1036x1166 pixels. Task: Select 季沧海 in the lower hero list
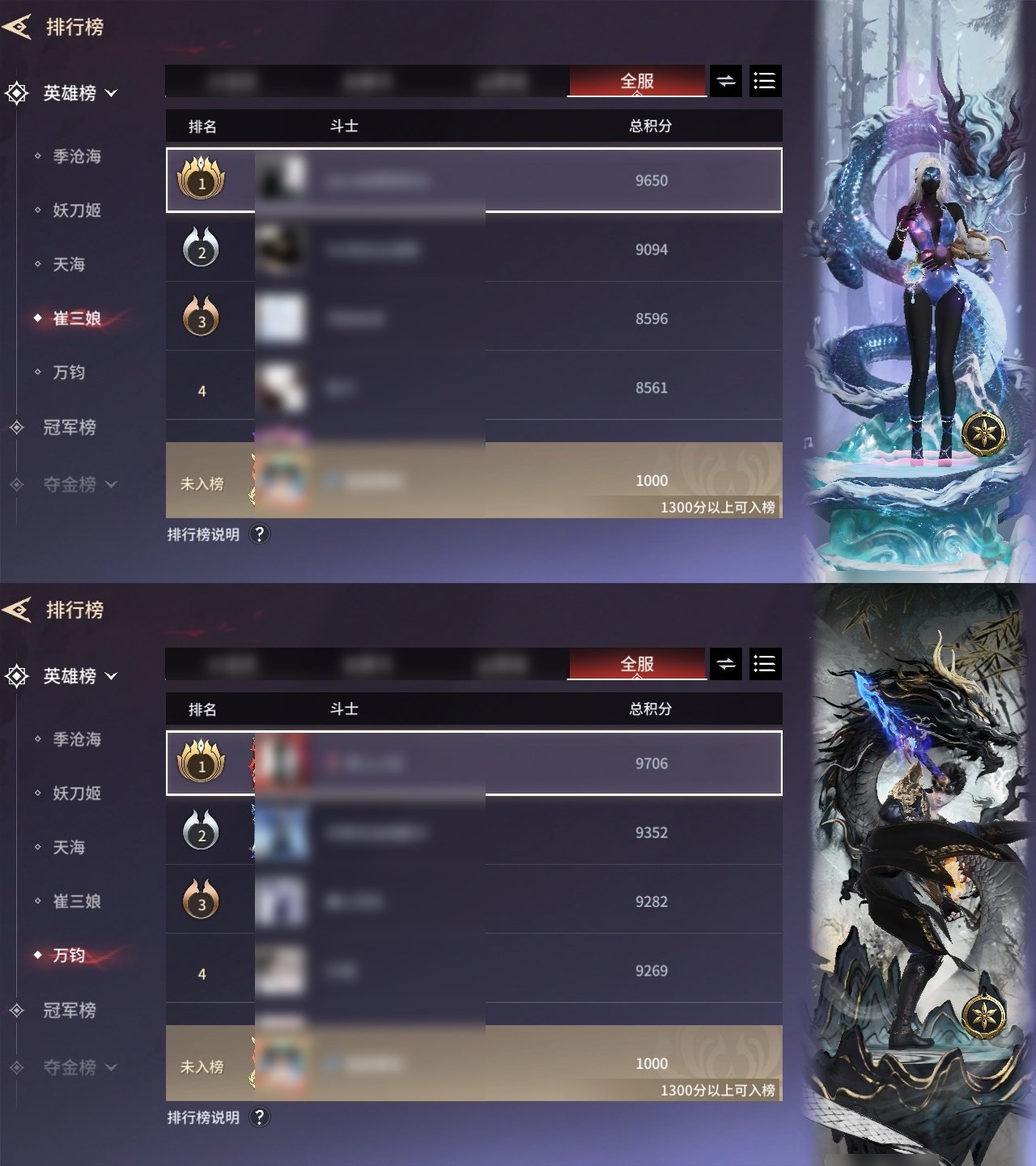(x=77, y=739)
